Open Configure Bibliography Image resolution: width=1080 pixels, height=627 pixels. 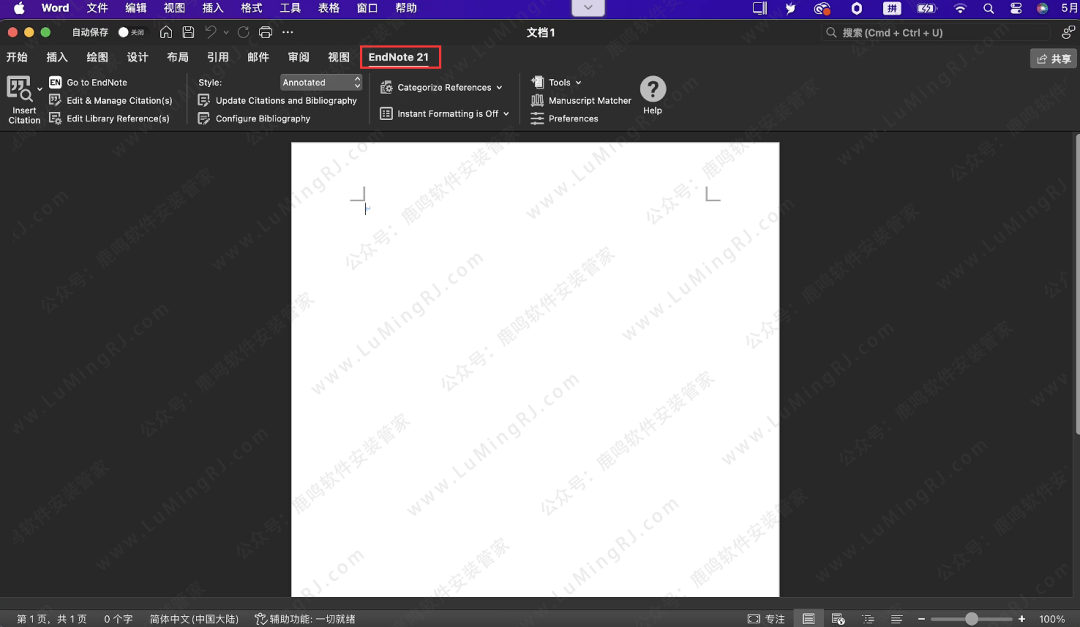tap(254, 119)
